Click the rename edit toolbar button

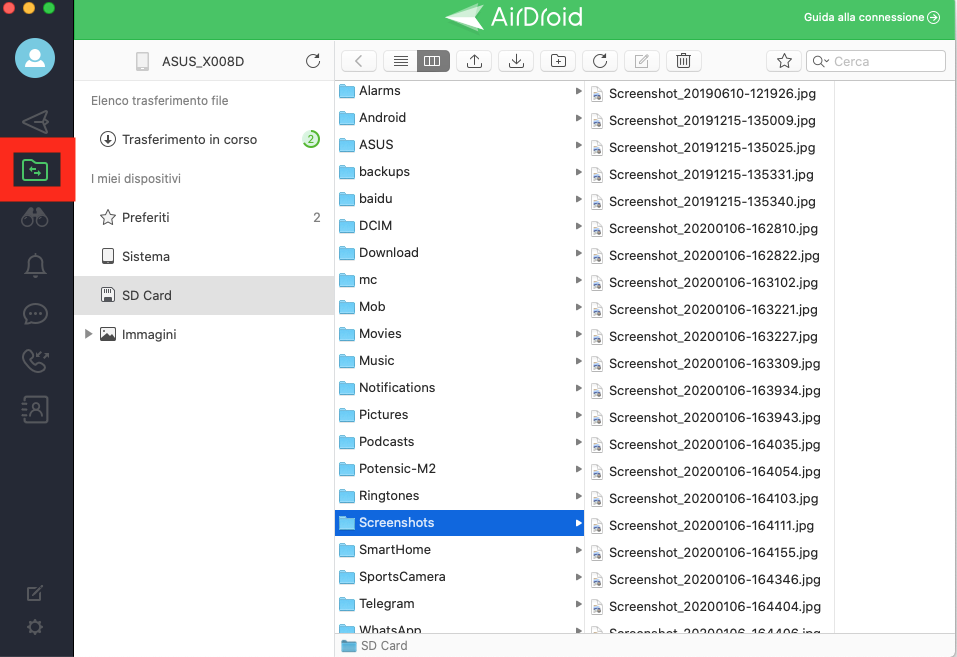641,61
